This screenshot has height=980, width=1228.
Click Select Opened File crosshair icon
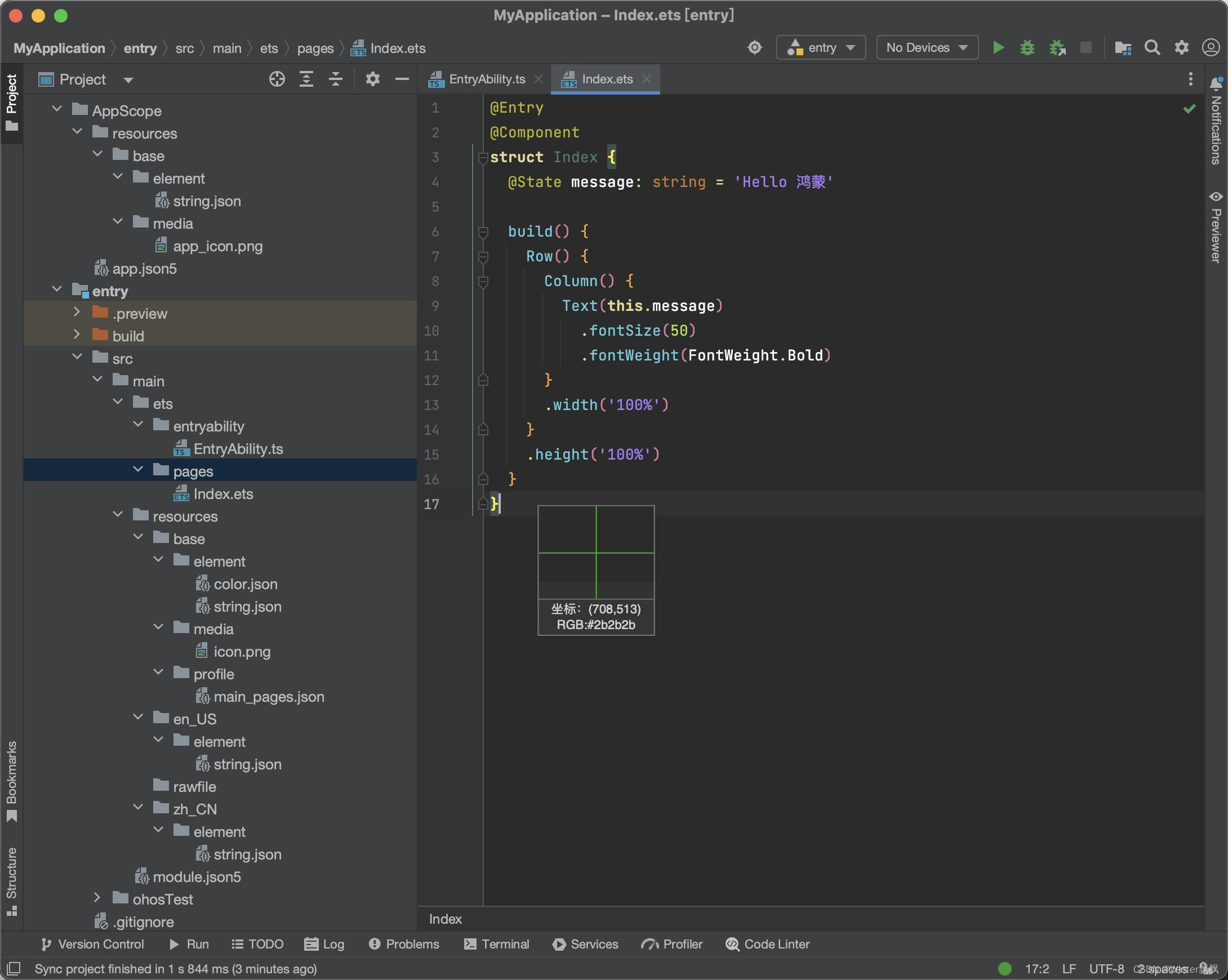pos(277,79)
